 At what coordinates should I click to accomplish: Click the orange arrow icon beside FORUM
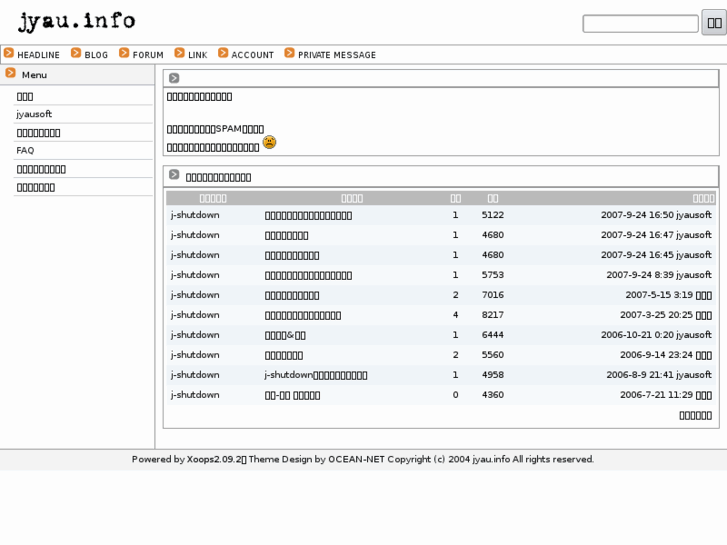124,53
